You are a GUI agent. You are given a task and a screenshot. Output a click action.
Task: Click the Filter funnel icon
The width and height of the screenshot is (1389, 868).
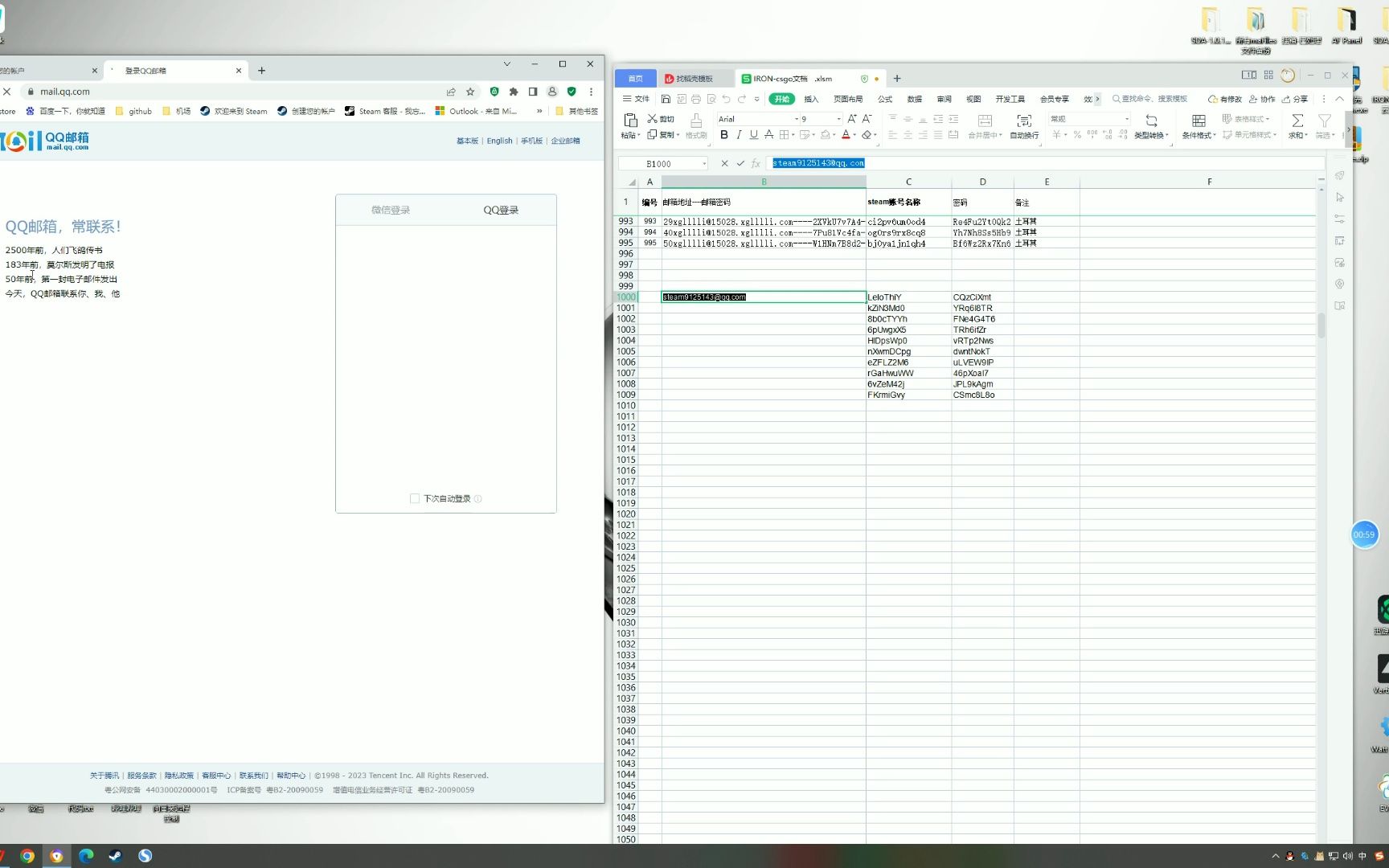coord(1325,121)
